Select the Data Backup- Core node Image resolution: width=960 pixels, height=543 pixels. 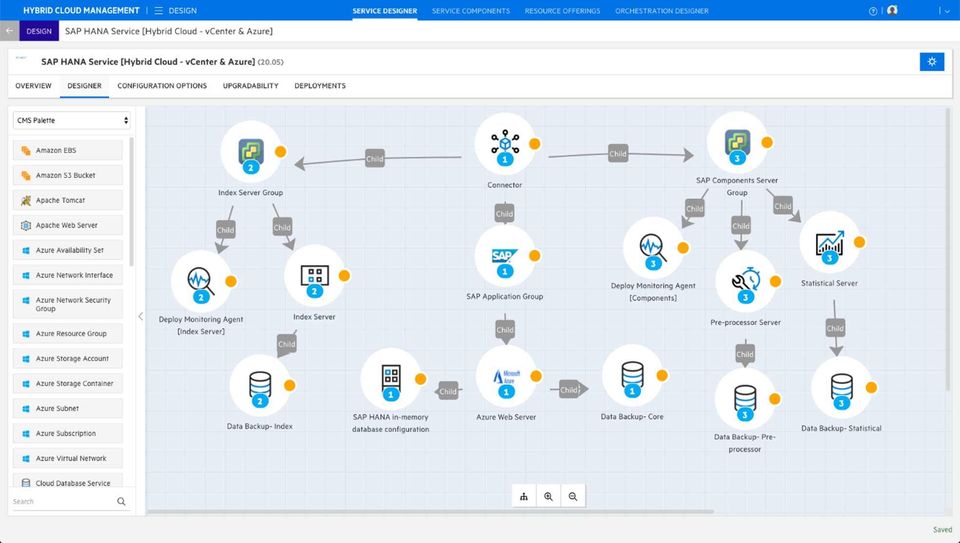[632, 375]
